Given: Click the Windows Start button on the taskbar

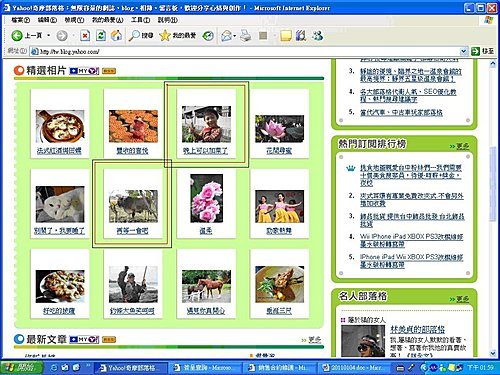Looking at the screenshot, I should coord(22,367).
